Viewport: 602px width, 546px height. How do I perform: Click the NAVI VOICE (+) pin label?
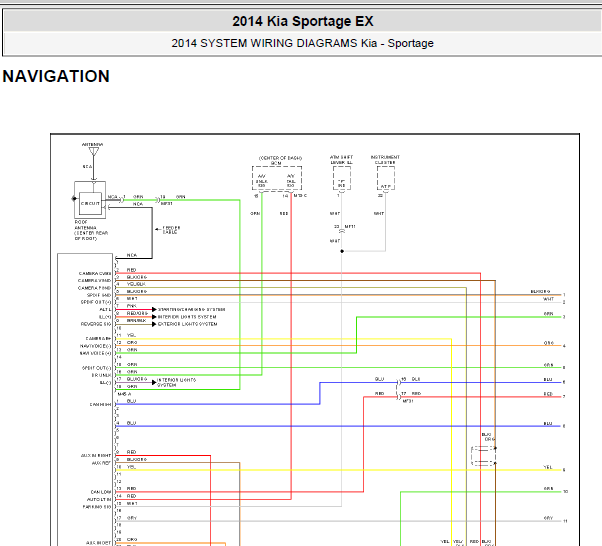click(x=96, y=353)
